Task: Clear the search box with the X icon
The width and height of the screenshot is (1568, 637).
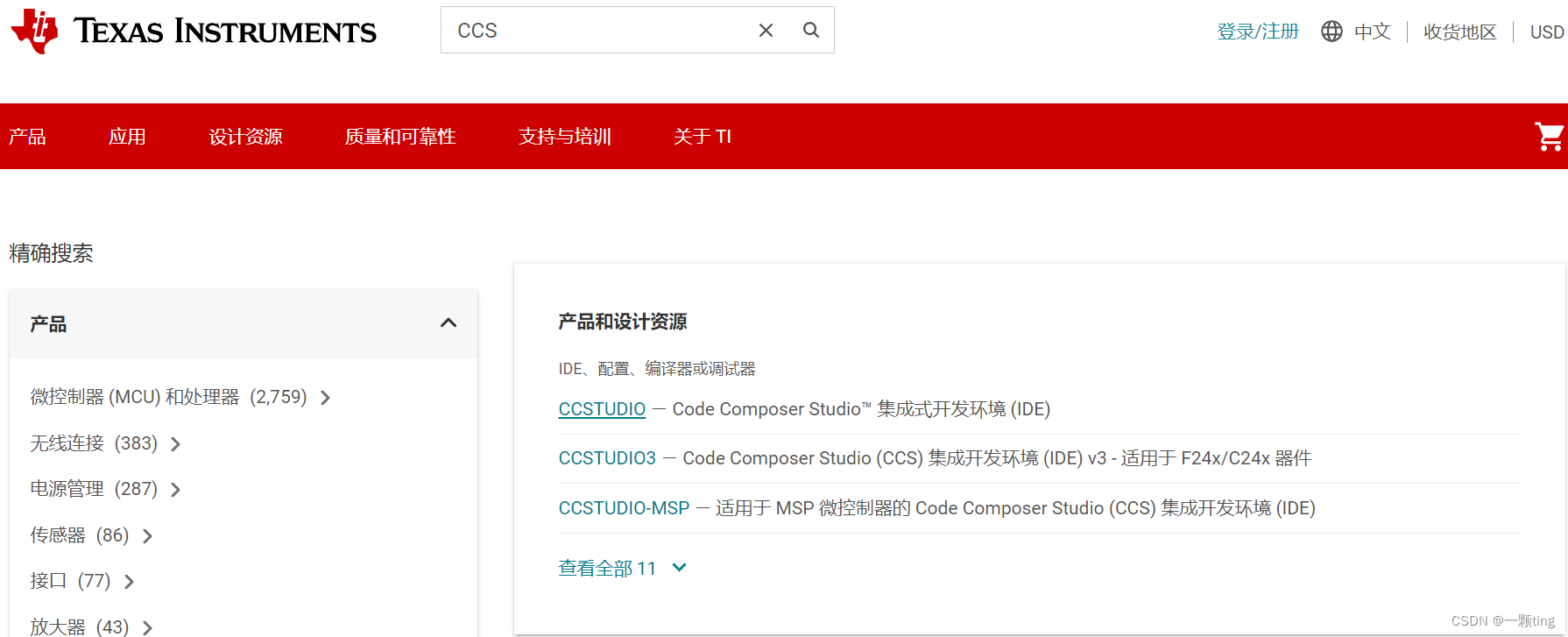Action: 766,31
